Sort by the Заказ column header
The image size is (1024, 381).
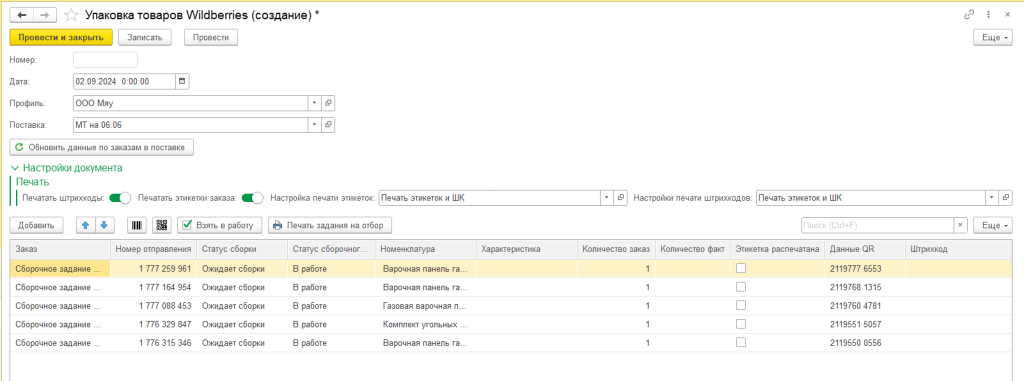60,249
